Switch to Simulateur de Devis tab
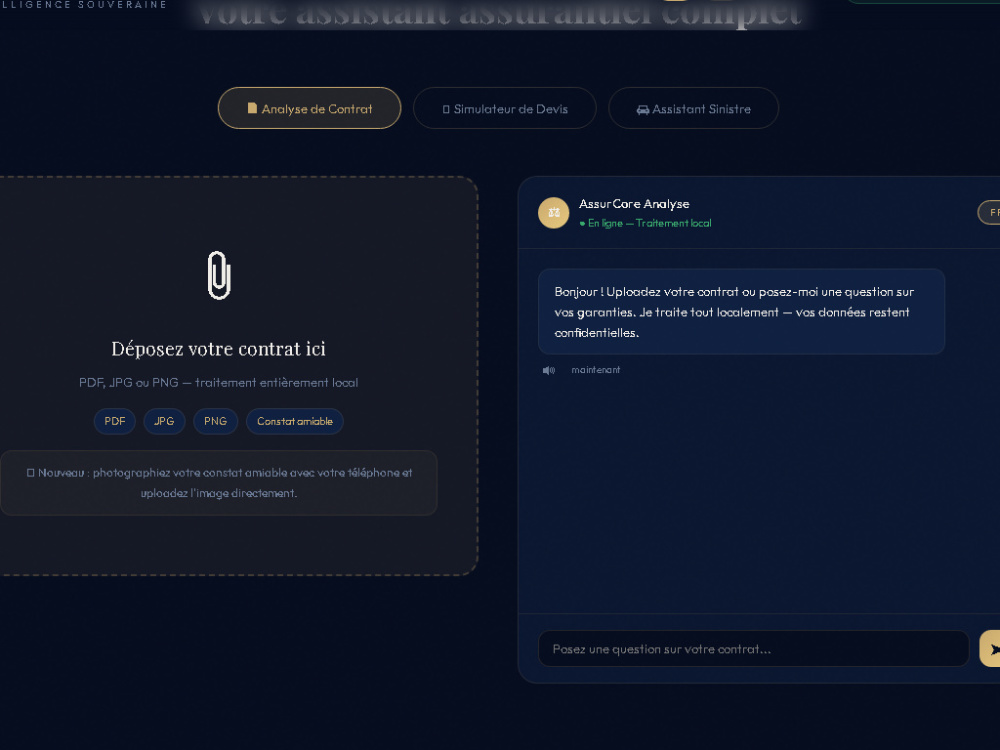Image resolution: width=1000 pixels, height=750 pixels. (504, 108)
